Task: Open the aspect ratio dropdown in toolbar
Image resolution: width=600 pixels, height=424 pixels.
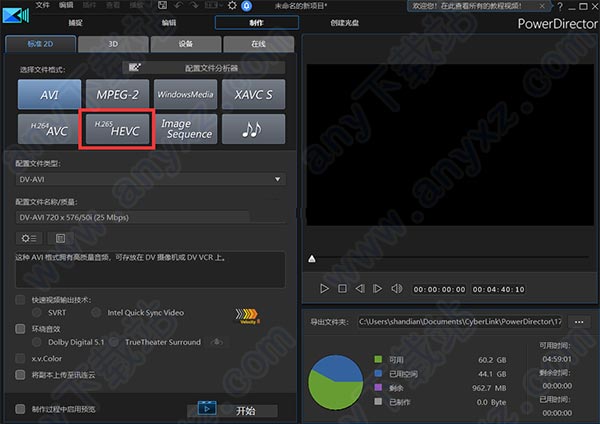Action: (213, 5)
